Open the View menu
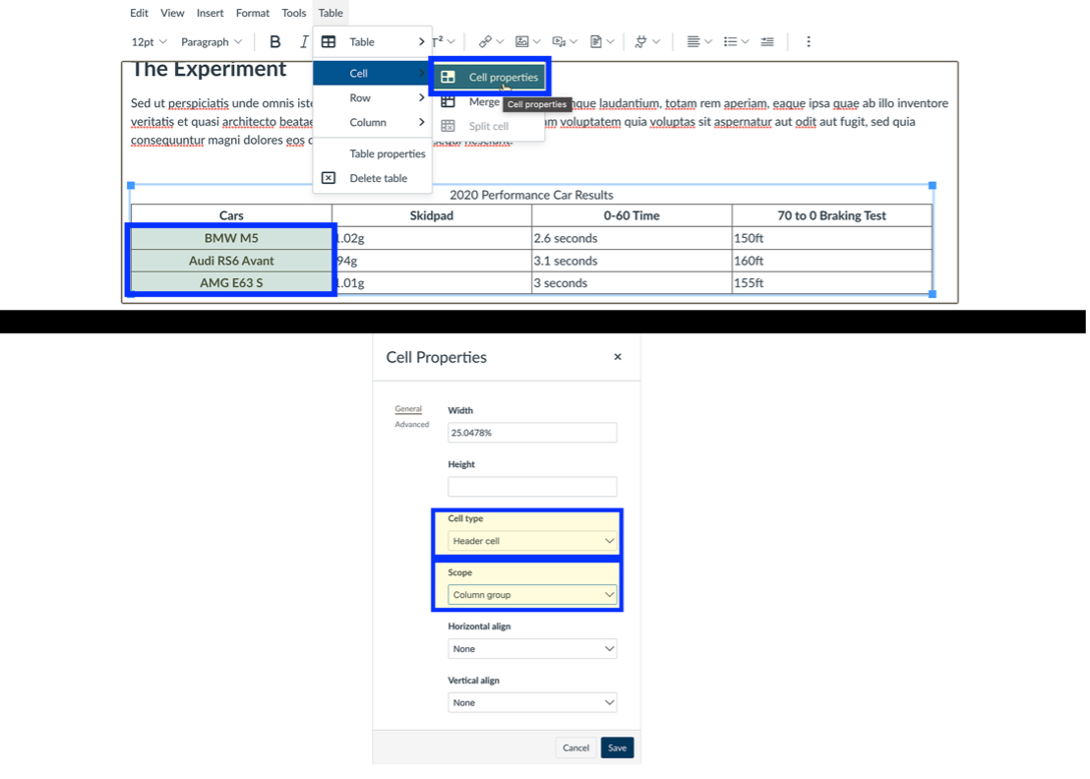 pyautogui.click(x=172, y=13)
